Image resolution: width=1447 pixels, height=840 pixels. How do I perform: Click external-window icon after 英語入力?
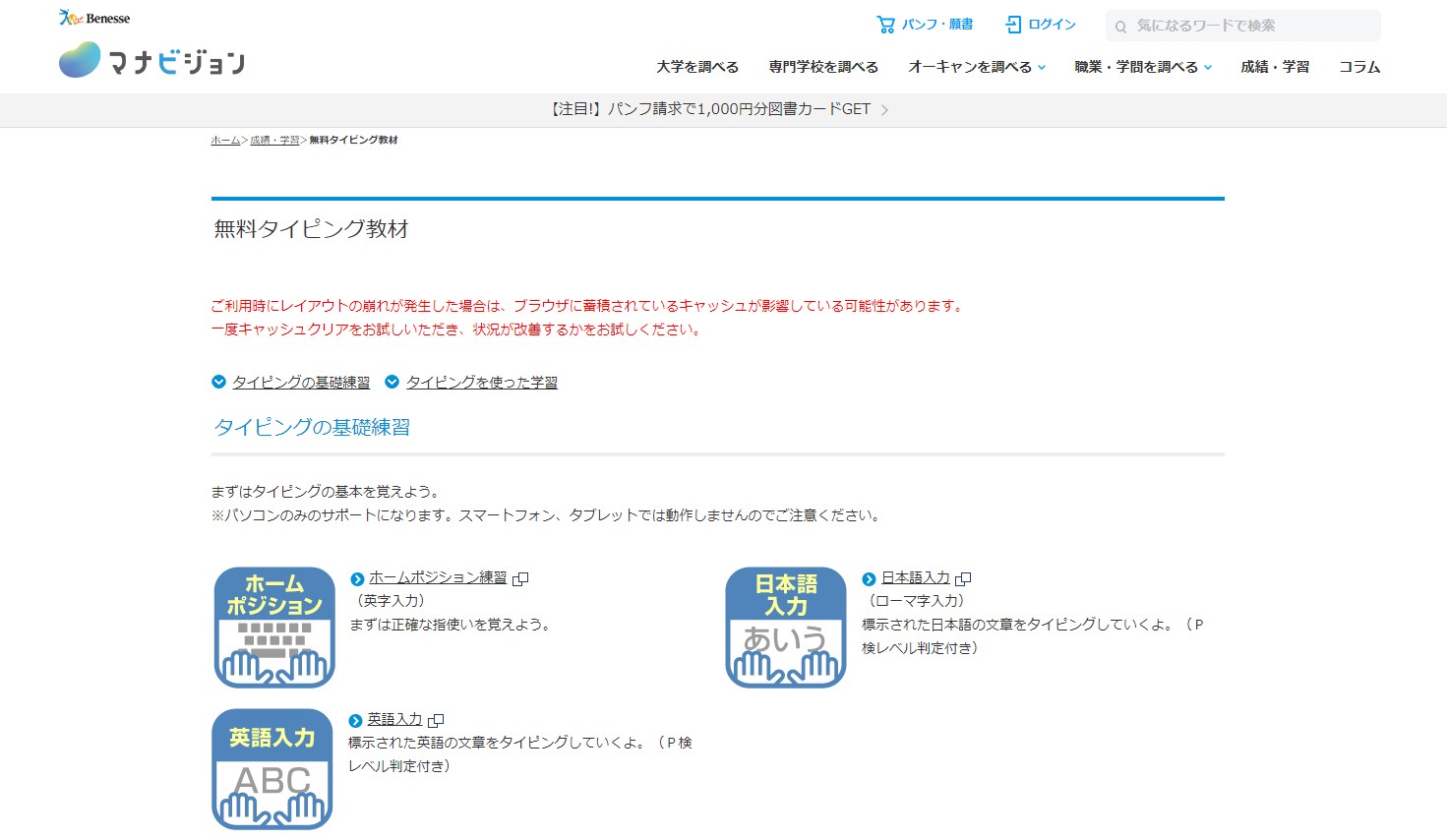click(x=437, y=721)
